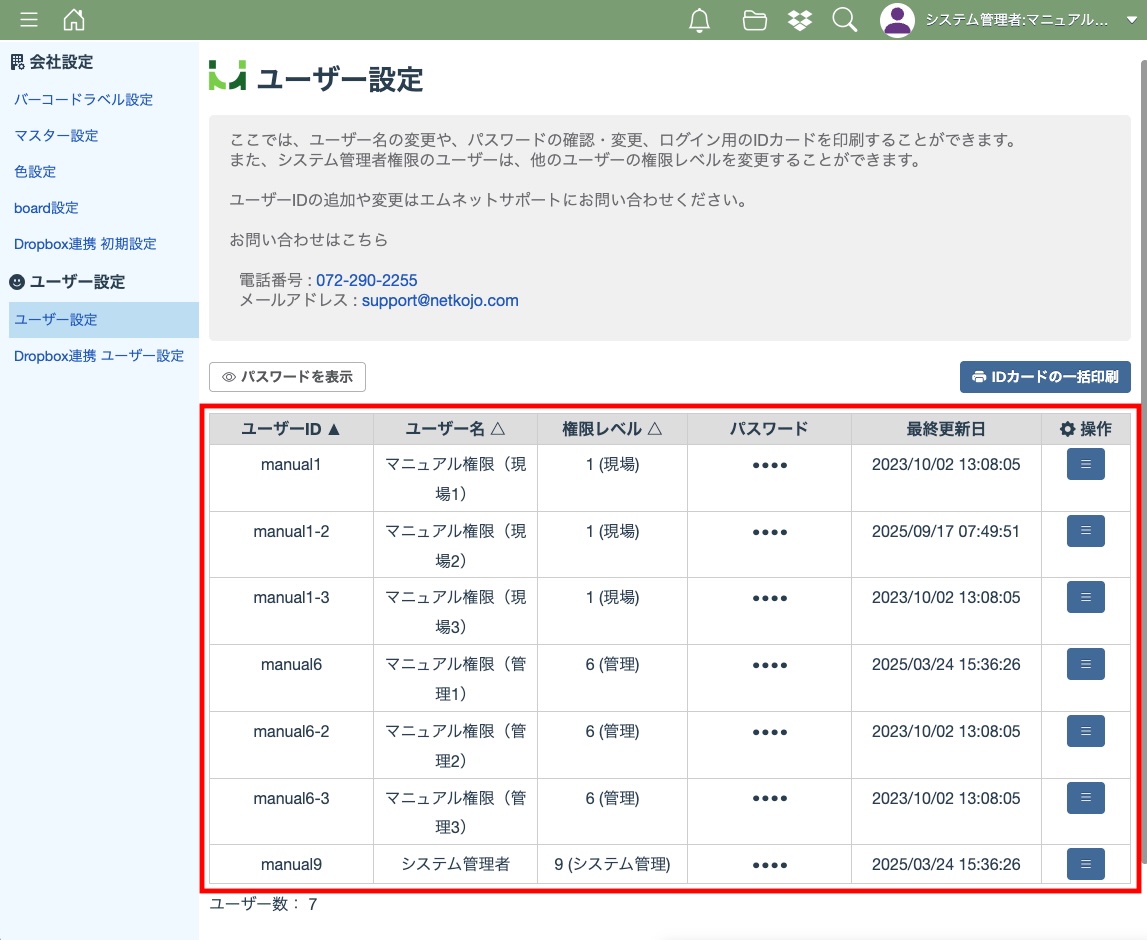Open action menu for manual9 row
Image resolution: width=1147 pixels, height=940 pixels.
point(1085,864)
